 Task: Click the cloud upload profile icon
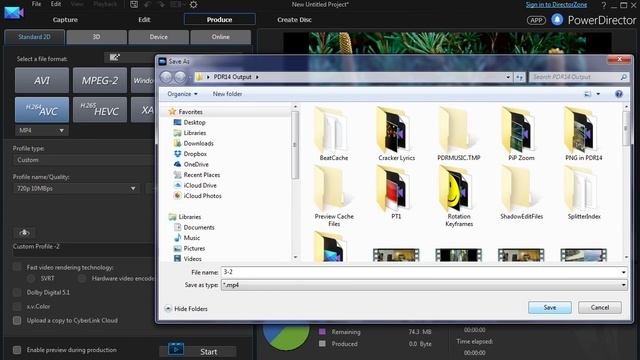[x=24, y=233]
